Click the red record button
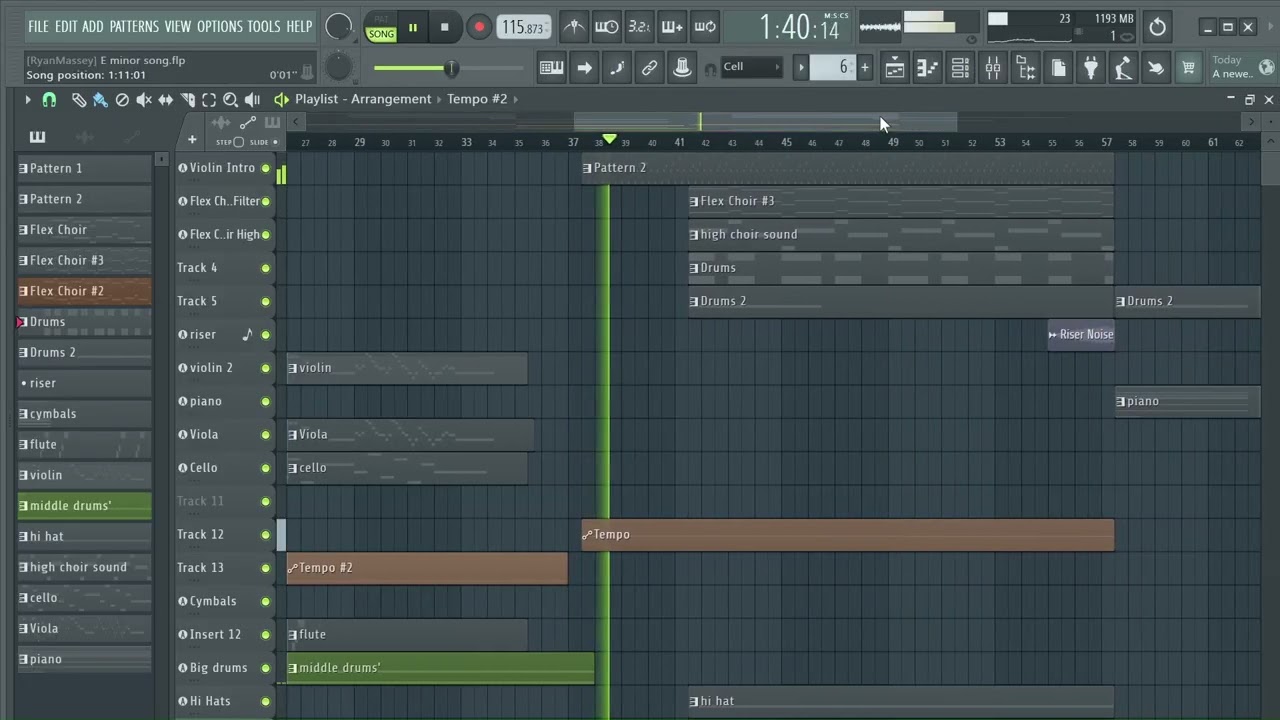 [x=479, y=27]
